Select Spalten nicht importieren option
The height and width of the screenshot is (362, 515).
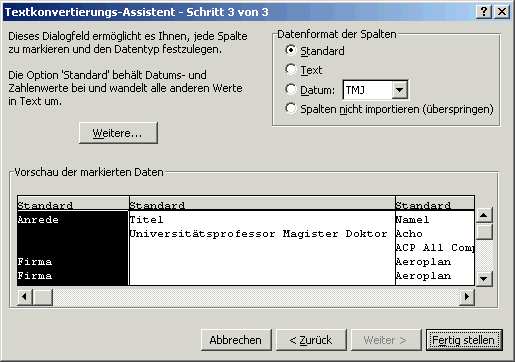[291, 109]
